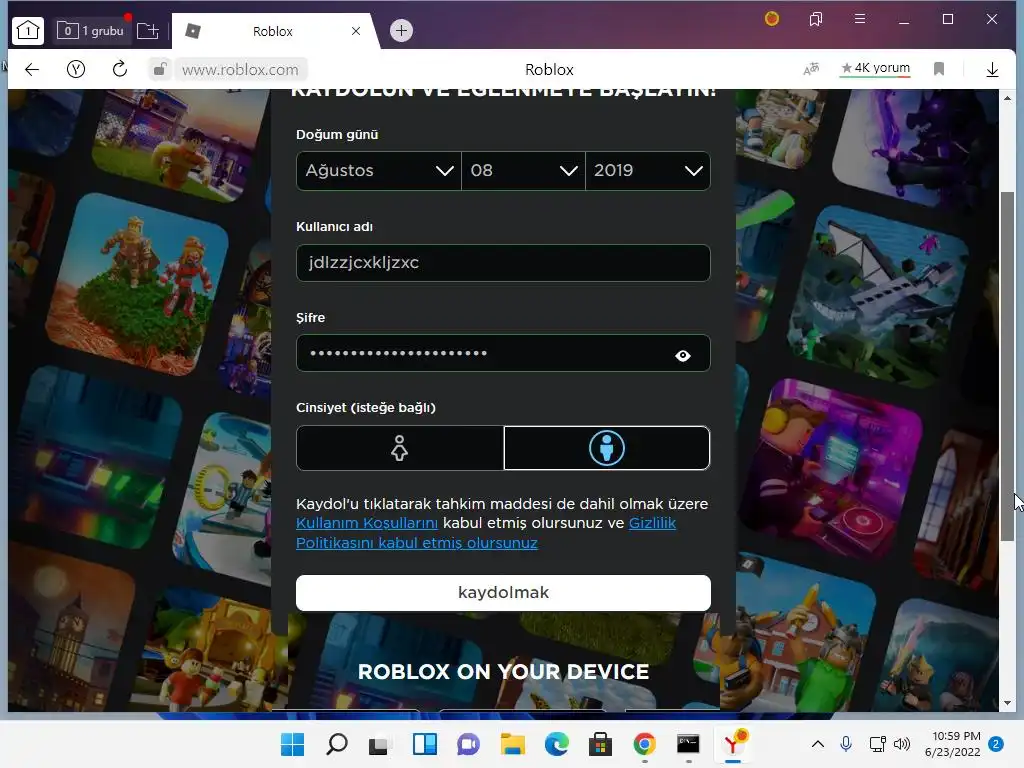Click the translate page icon

coord(811,69)
